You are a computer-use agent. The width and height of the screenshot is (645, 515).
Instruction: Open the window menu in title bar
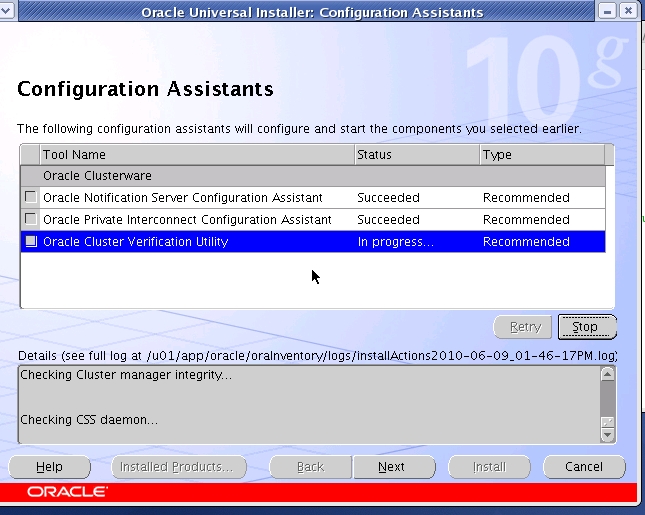(7, 10)
